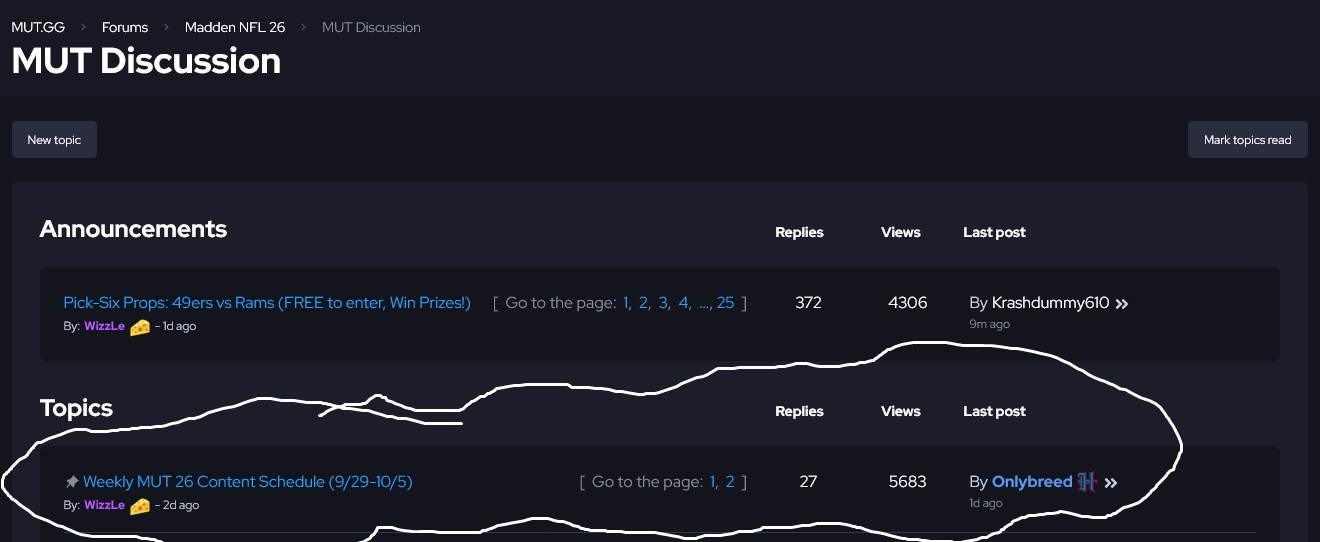The width and height of the screenshot is (1320, 542).
Task: Go to page 4 of Pick-Six thread
Action: [x=683, y=303]
